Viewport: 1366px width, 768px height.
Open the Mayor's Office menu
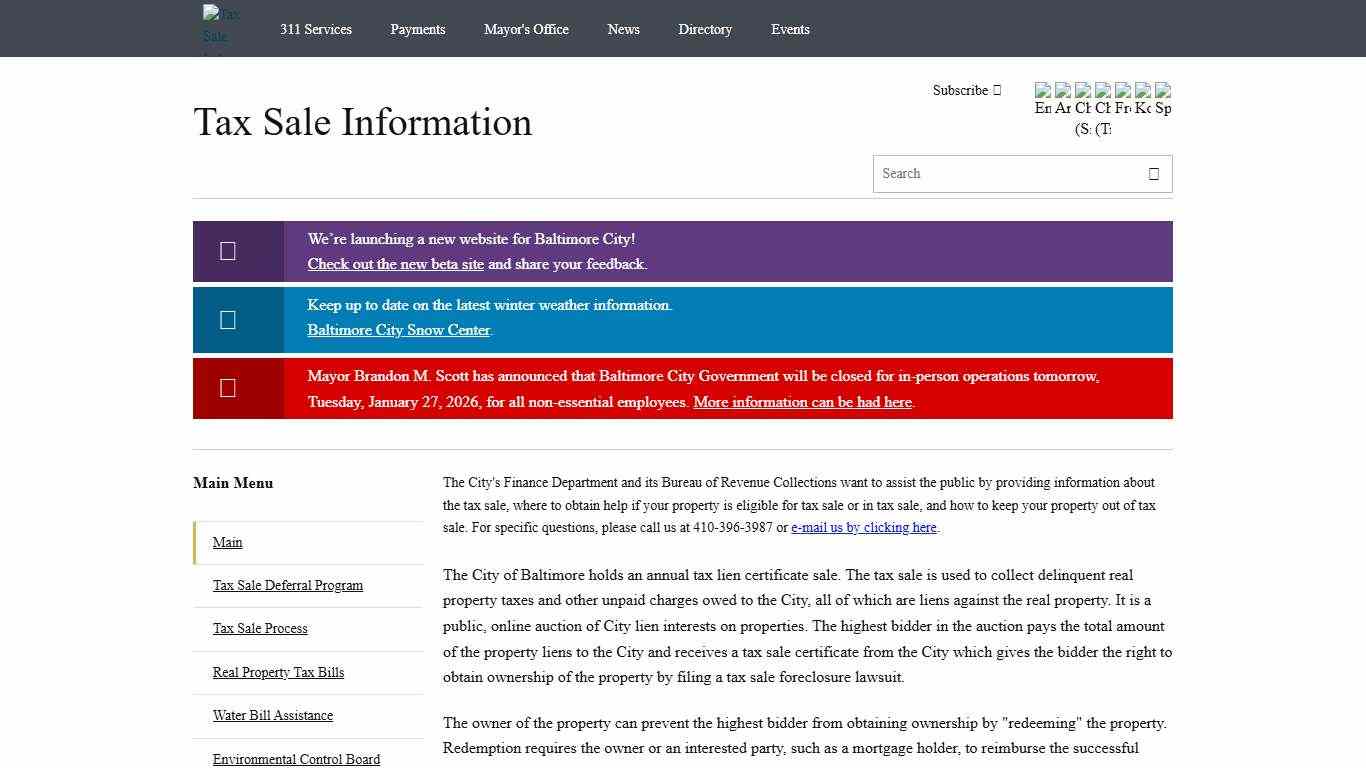[x=526, y=29]
